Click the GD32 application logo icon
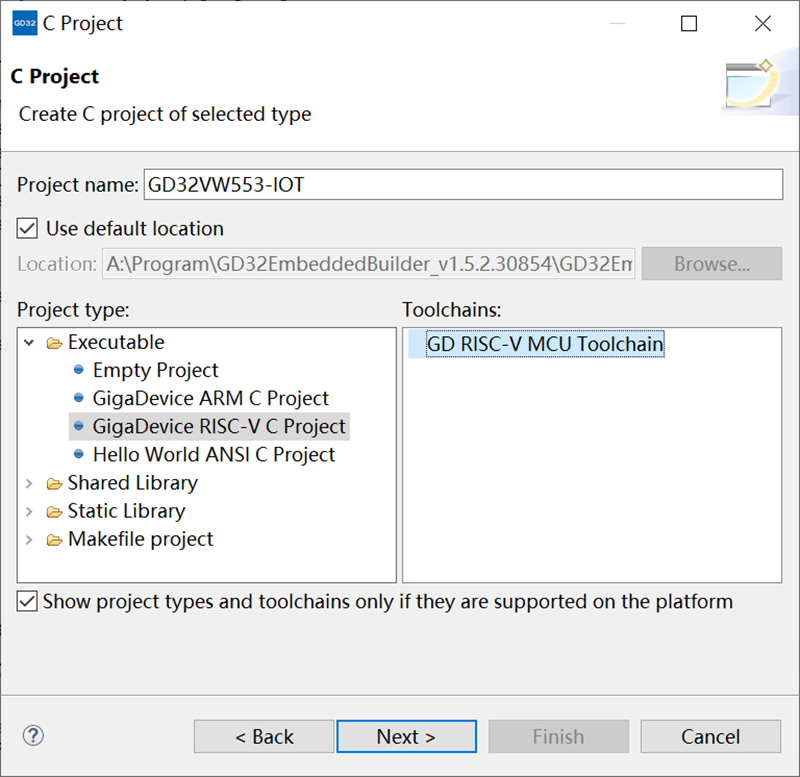800x777 pixels. (x=24, y=23)
